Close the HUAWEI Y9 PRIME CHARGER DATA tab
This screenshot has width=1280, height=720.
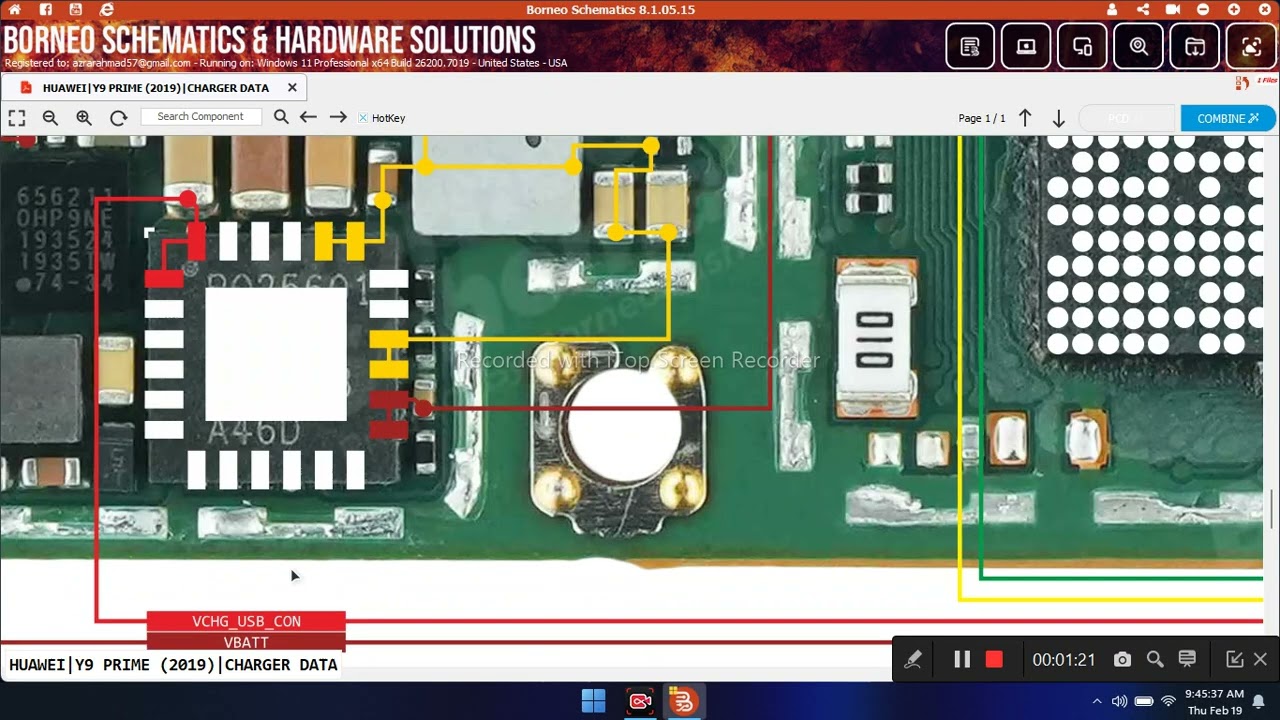[292, 88]
